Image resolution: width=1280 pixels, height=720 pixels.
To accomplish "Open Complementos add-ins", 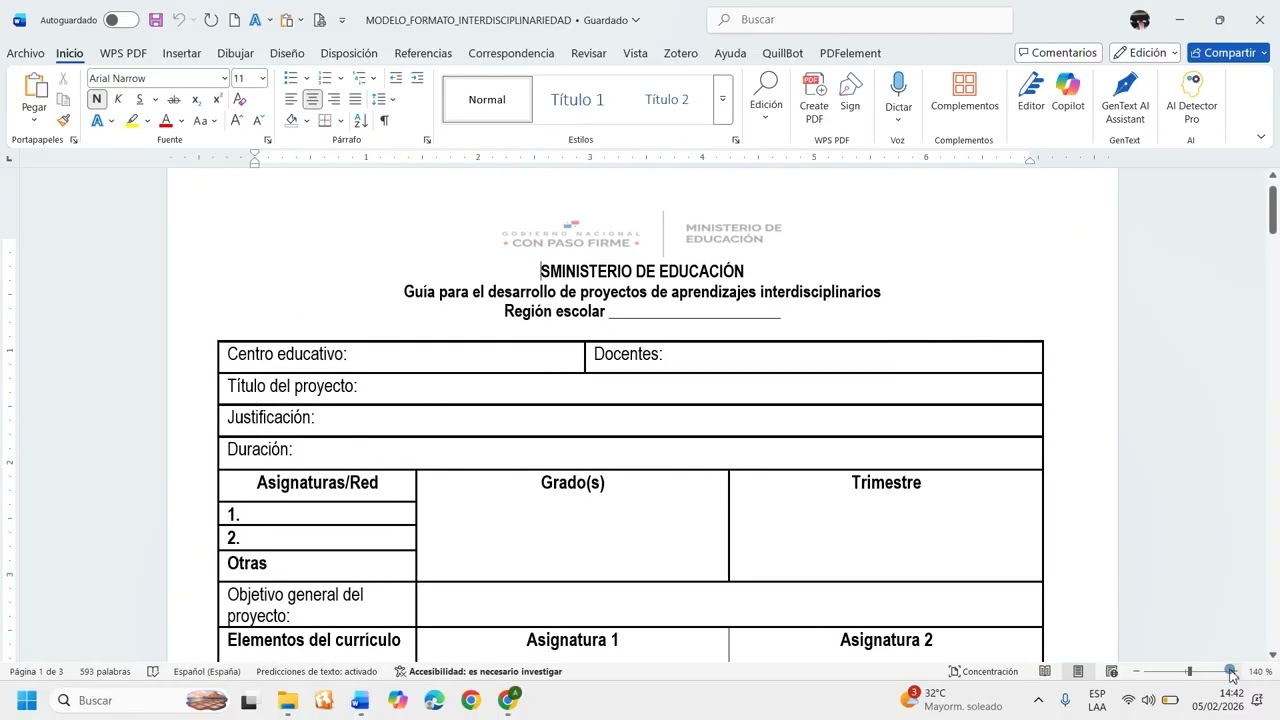I will [965, 92].
